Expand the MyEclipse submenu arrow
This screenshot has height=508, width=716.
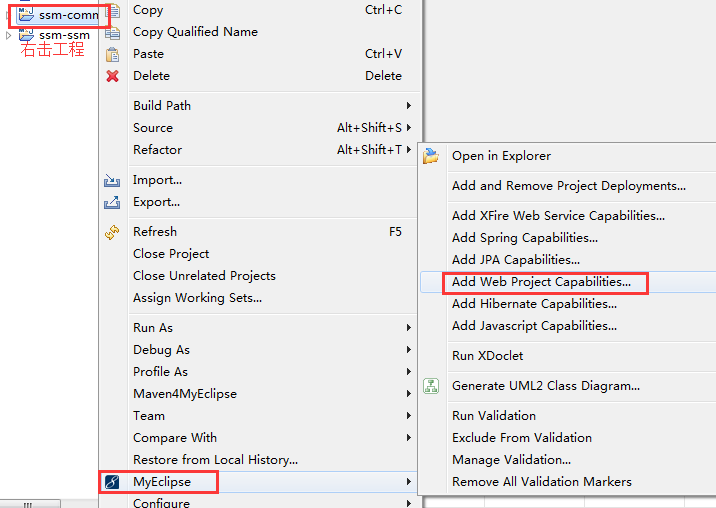409,482
